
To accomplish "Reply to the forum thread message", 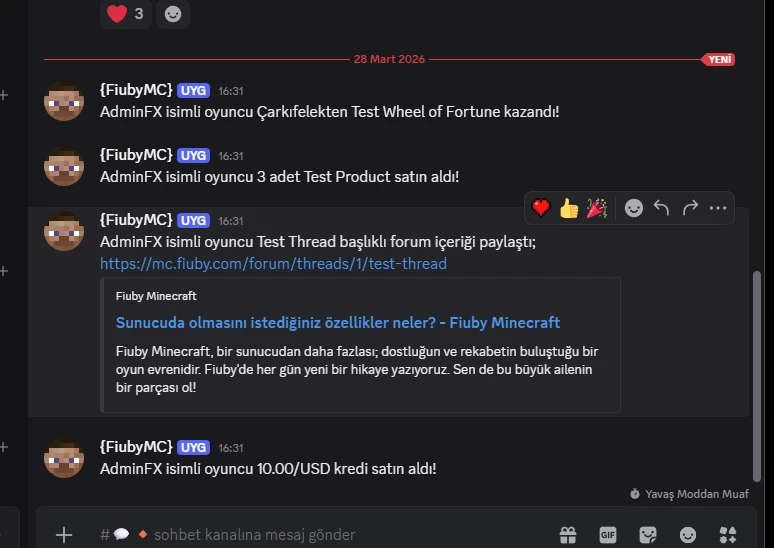I will [x=662, y=208].
